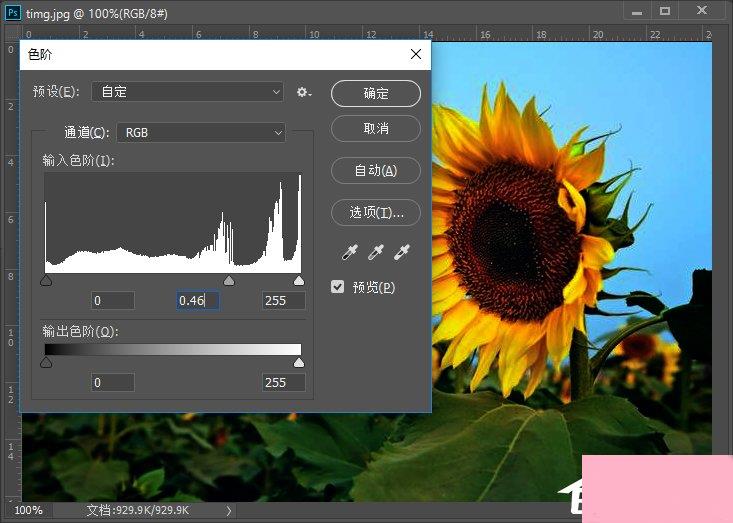
Task: Open the 通道 RGB channel dropdown
Action: coord(201,133)
